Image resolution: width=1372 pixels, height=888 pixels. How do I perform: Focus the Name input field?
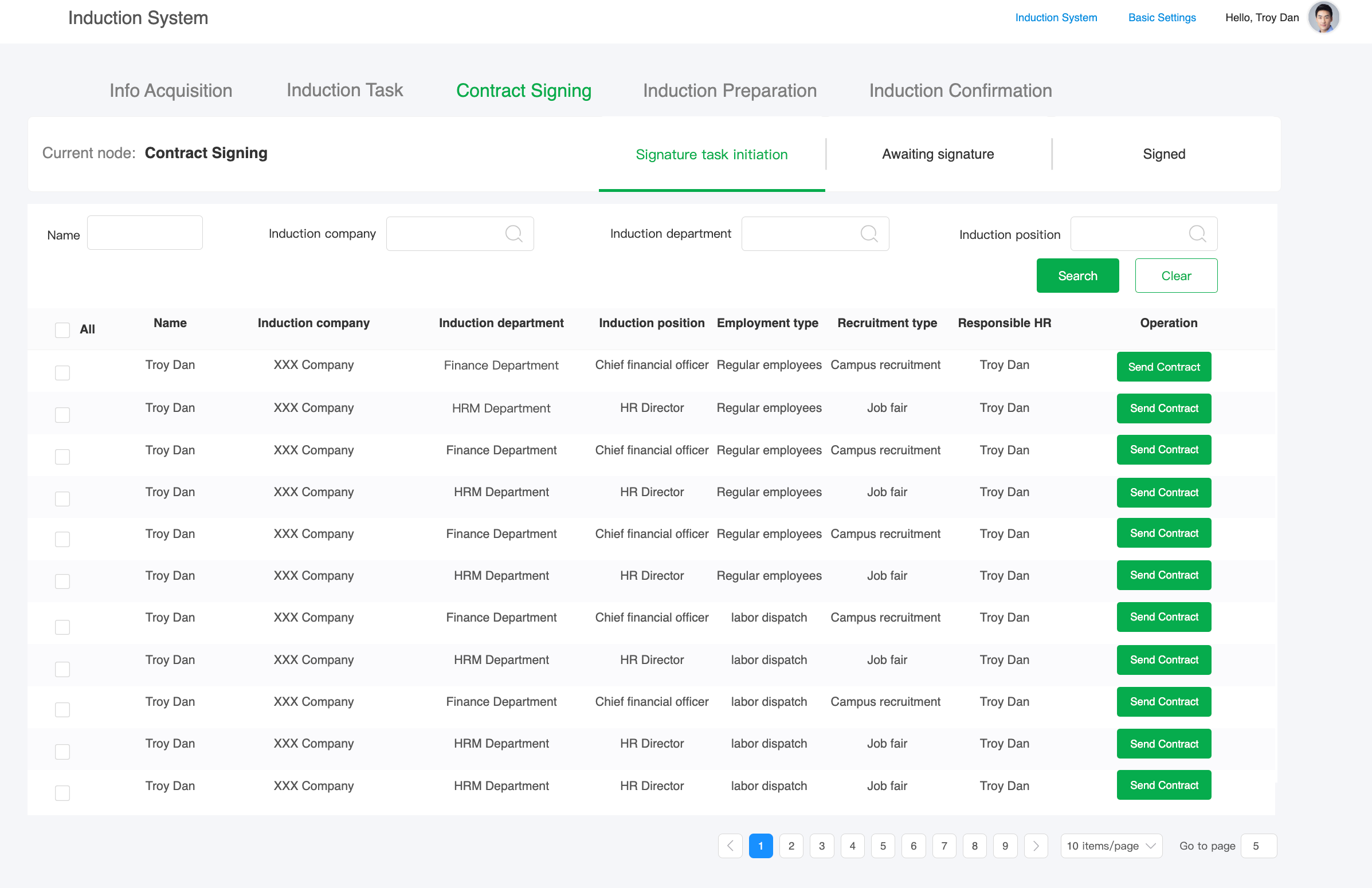[x=144, y=233]
